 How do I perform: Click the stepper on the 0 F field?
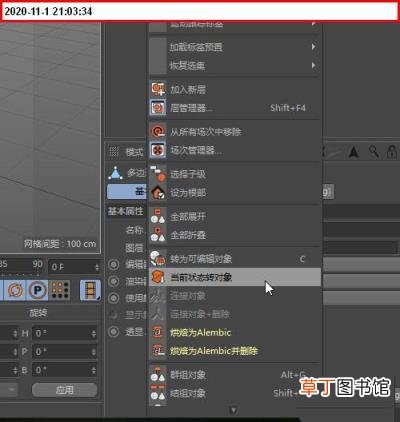pyautogui.click(x=97, y=267)
